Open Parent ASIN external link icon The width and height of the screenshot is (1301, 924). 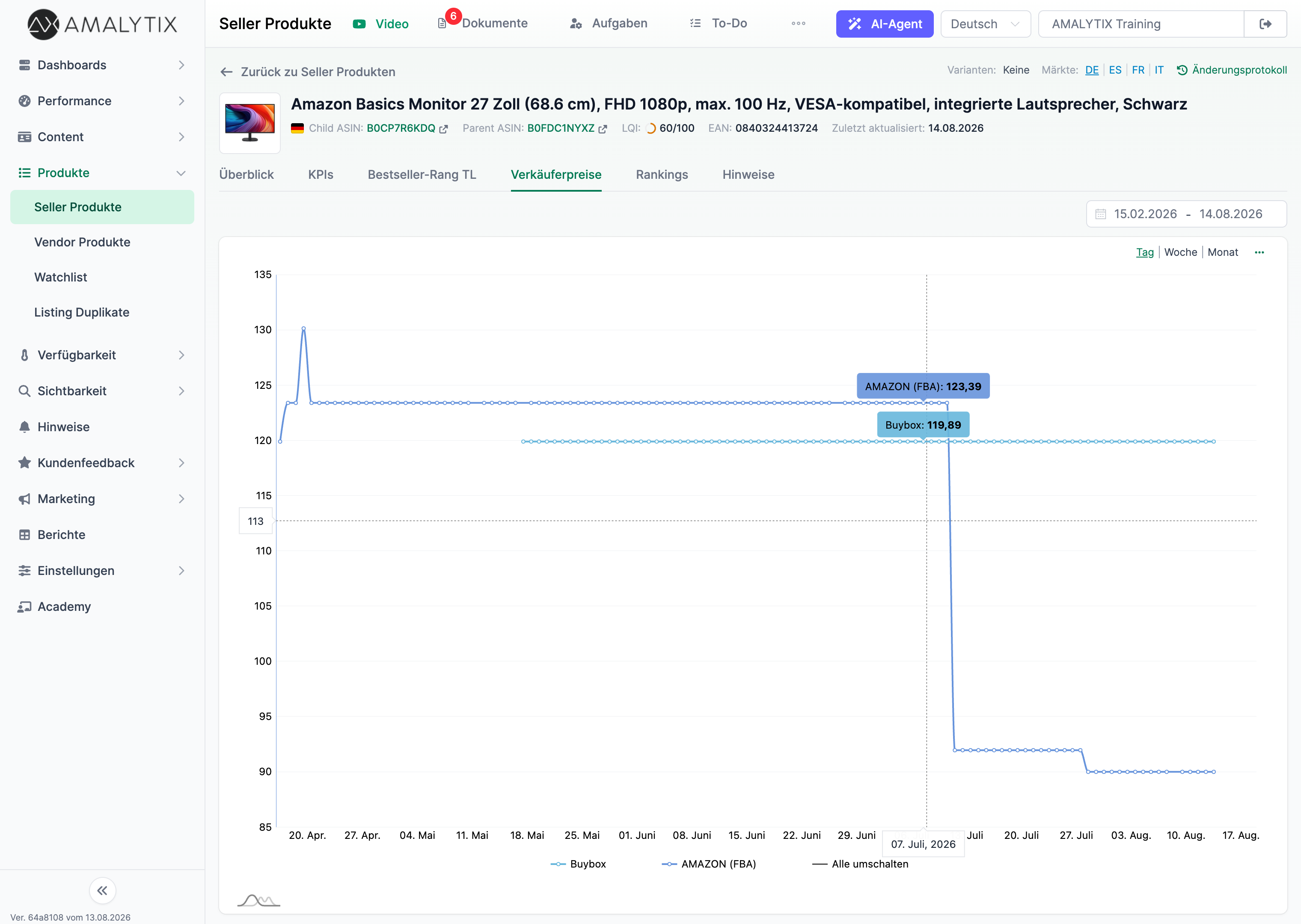603,129
